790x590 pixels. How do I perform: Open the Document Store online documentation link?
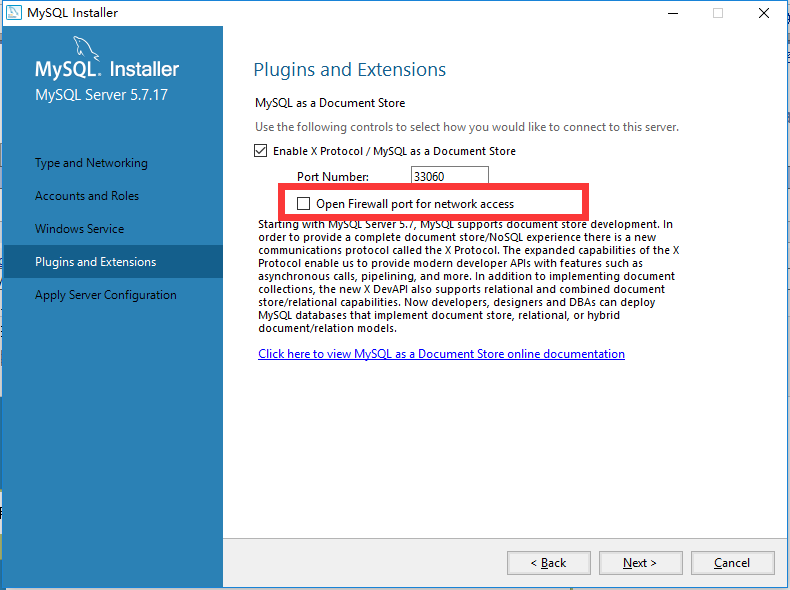point(441,354)
